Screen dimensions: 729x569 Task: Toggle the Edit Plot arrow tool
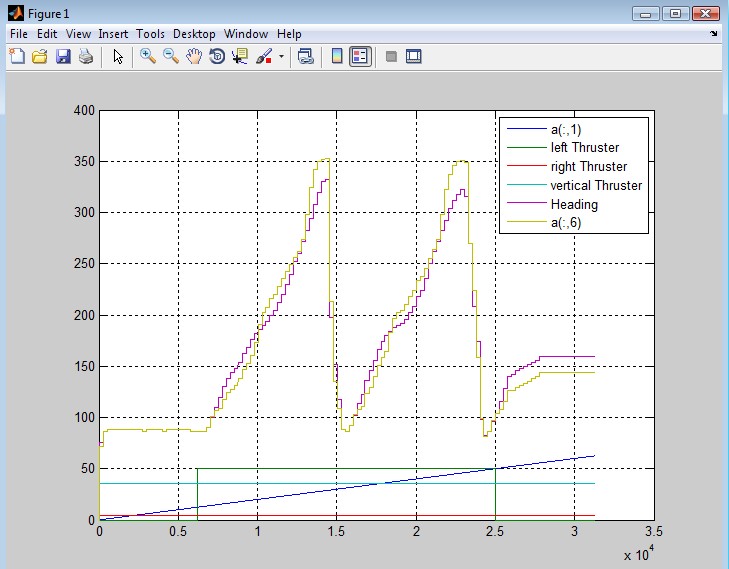pyautogui.click(x=118, y=57)
